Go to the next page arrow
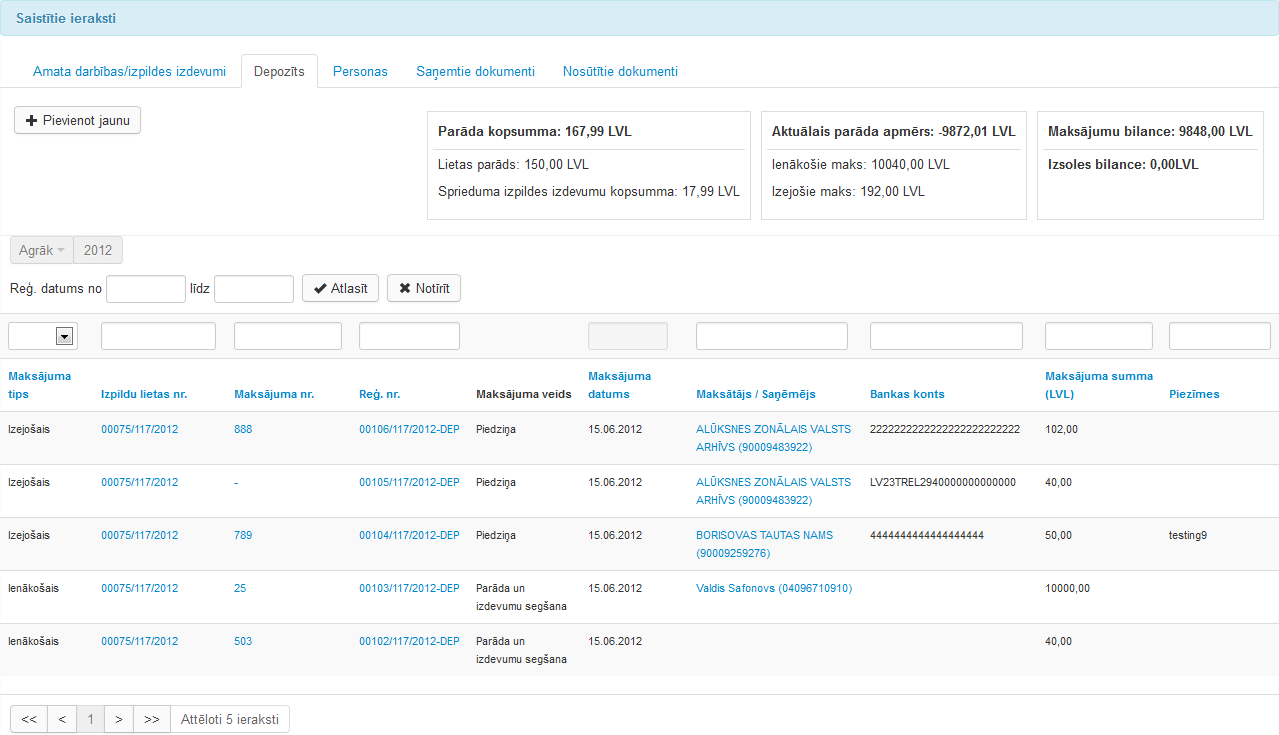 tap(118, 719)
